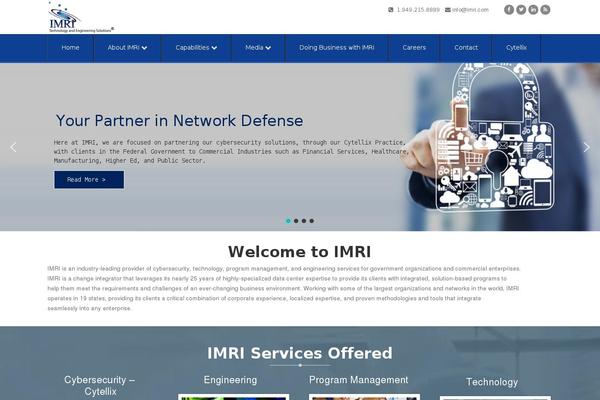Click the phone number 1.949.215.8889
The image size is (600, 400).
(x=418, y=10)
